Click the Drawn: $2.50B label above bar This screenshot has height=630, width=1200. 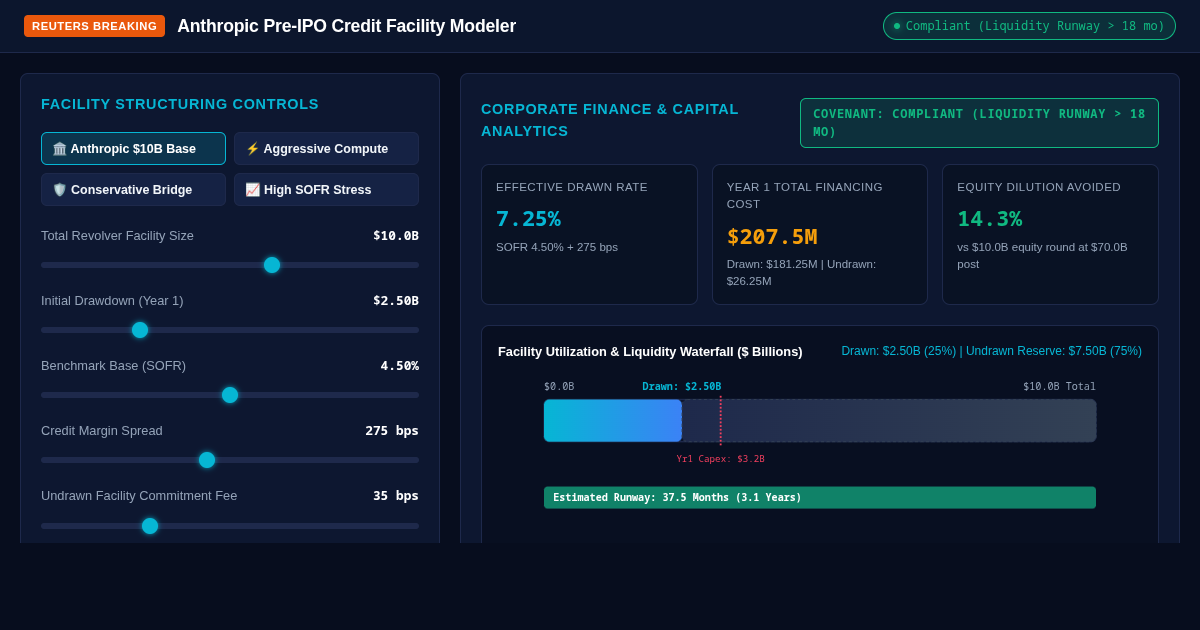click(x=681, y=387)
